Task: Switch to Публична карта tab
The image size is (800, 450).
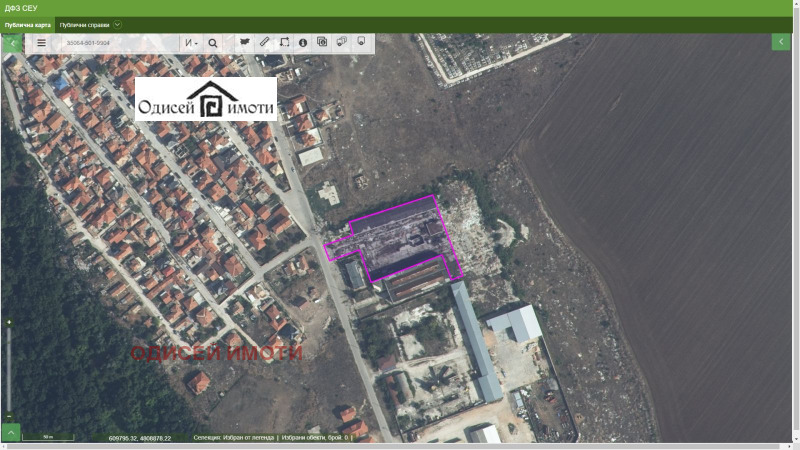Action: pyautogui.click(x=27, y=24)
